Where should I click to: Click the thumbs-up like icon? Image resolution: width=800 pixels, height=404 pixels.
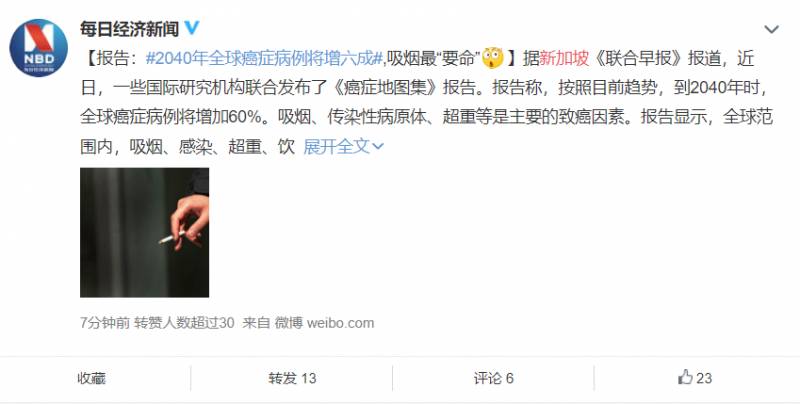click(685, 377)
